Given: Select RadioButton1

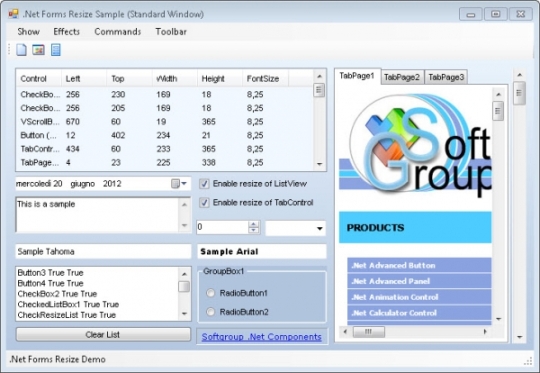Looking at the screenshot, I should pyautogui.click(x=210, y=293).
